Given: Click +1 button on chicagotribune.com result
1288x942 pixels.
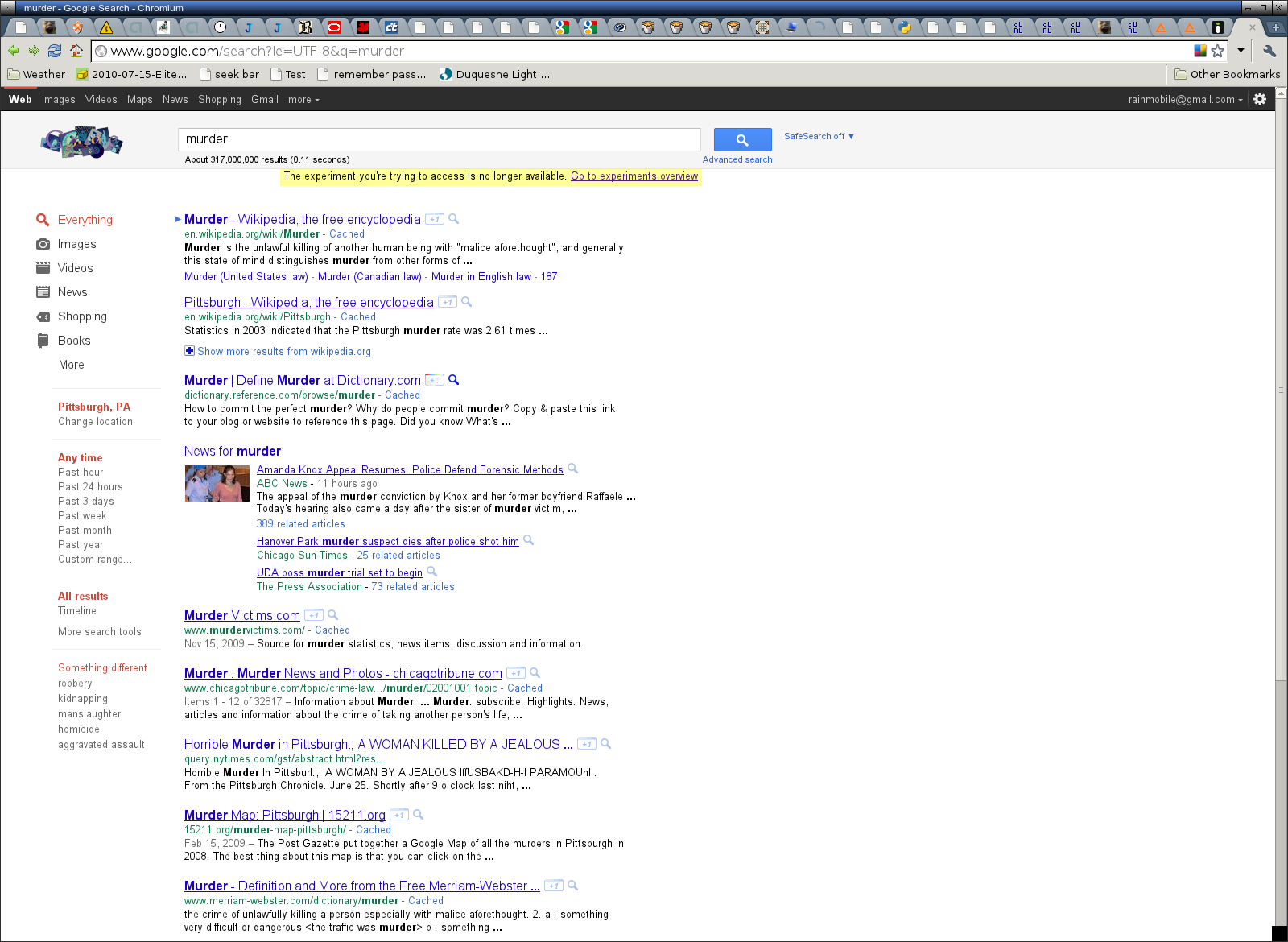Looking at the screenshot, I should tap(516, 673).
